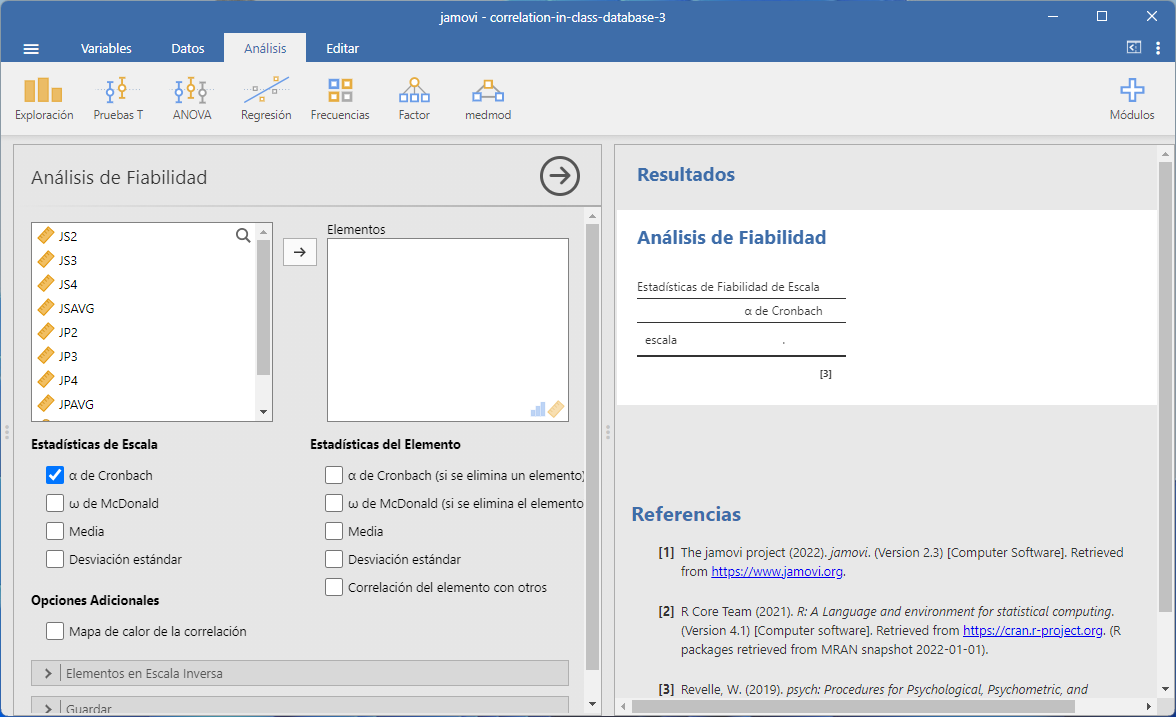Screen dimensions: 1176x717
Task: Open the Frecuencias analysis menu
Action: (340, 99)
